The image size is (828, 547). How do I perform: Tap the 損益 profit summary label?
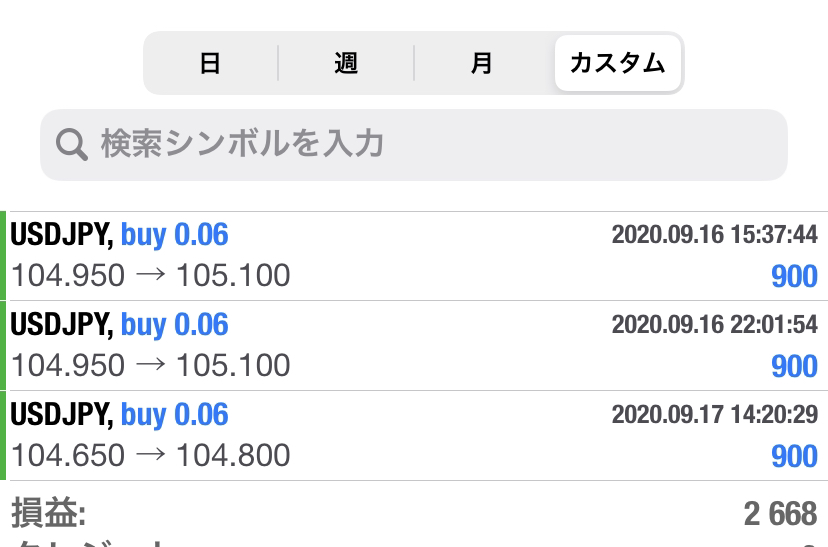[x=49, y=513]
